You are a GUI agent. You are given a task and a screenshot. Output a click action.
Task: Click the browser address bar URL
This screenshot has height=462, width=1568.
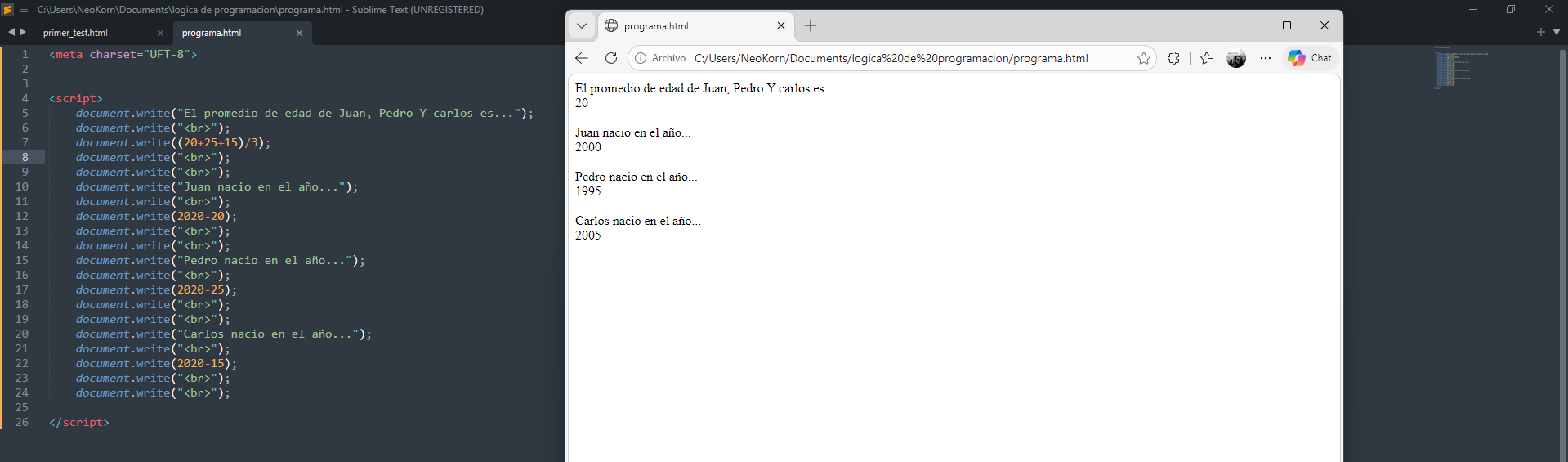point(891,58)
